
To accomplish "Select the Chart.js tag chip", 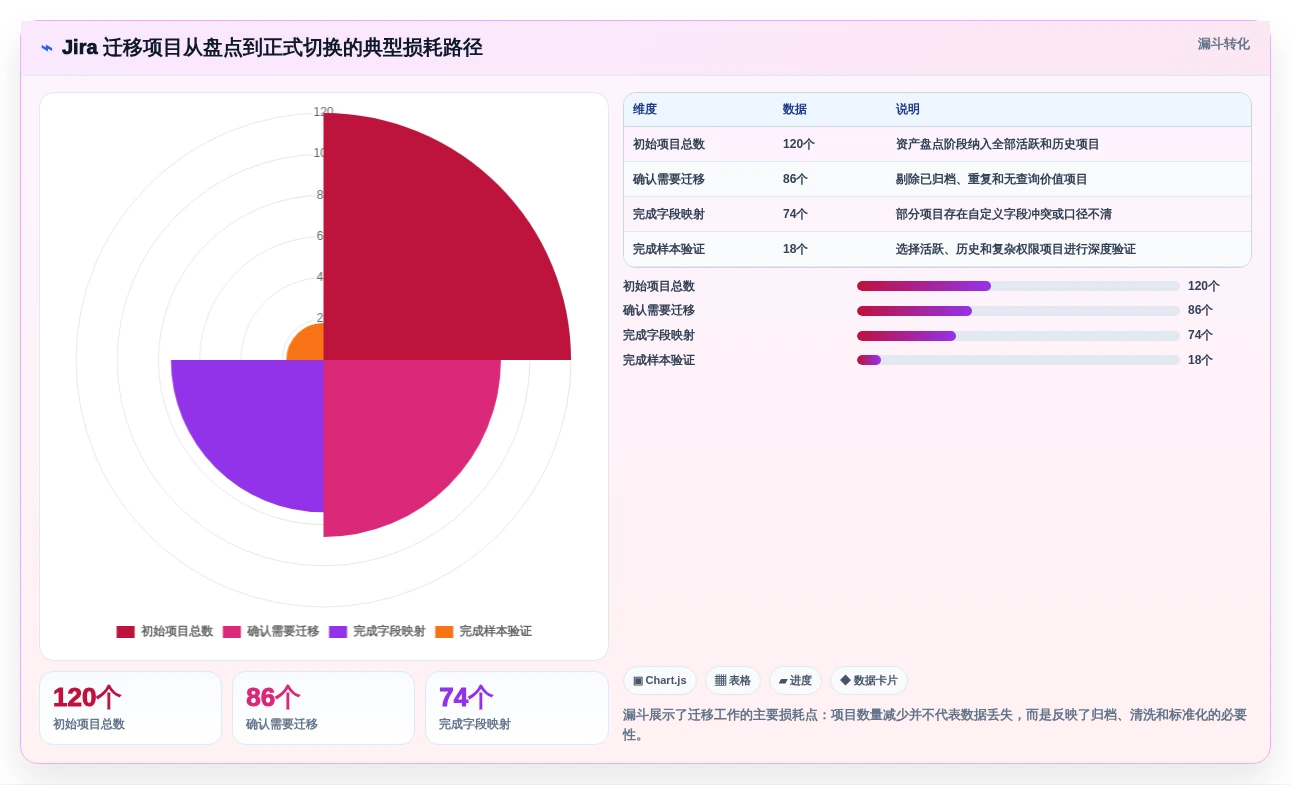I will pyautogui.click(x=660, y=681).
